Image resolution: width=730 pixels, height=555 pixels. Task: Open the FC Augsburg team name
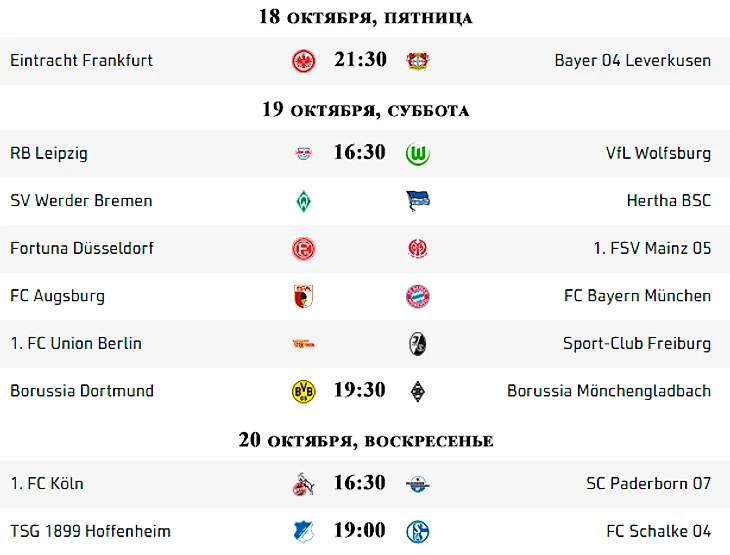point(58,296)
